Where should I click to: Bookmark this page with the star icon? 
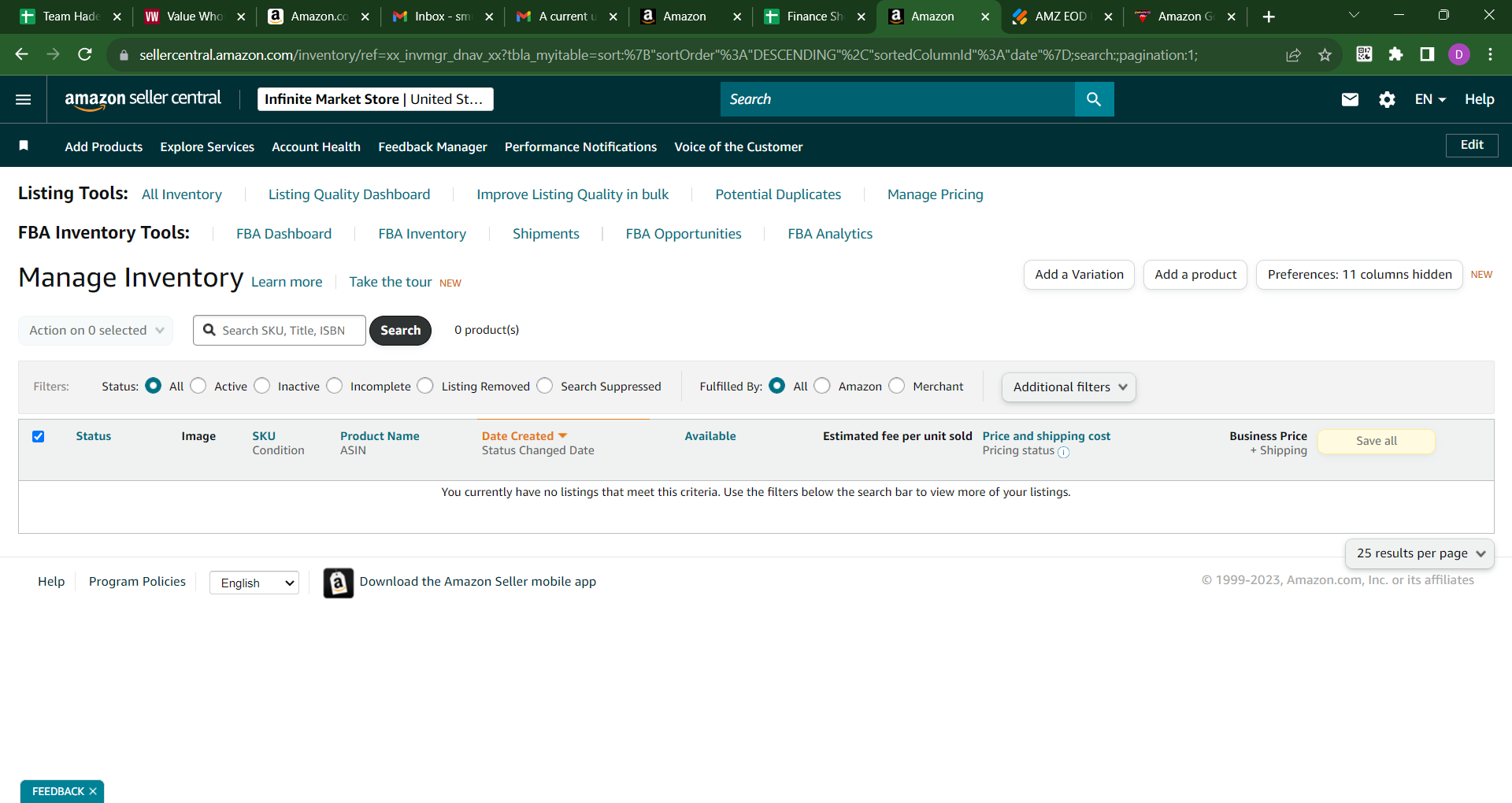click(1325, 54)
